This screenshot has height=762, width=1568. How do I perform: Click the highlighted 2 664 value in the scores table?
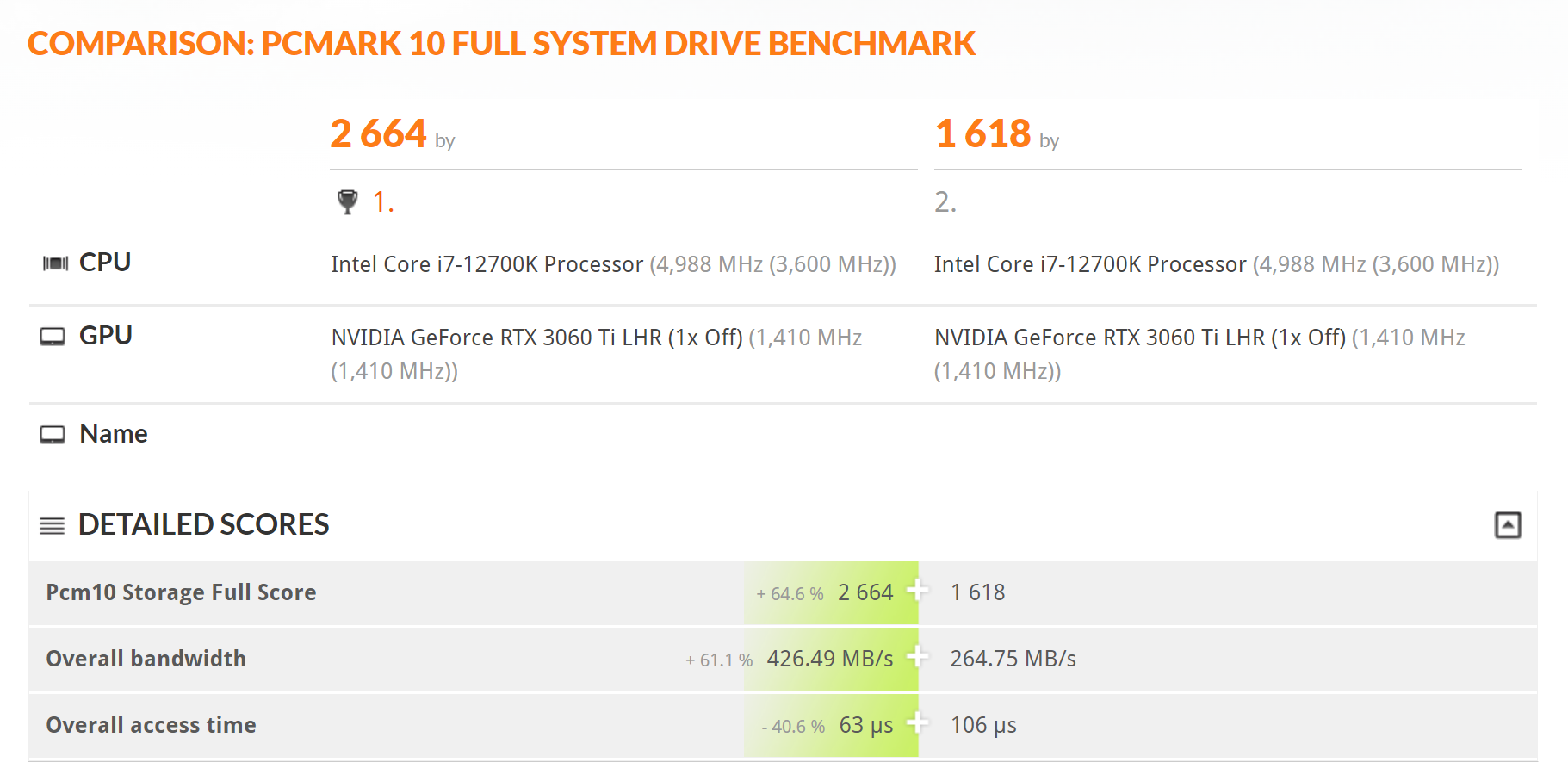[x=865, y=592]
